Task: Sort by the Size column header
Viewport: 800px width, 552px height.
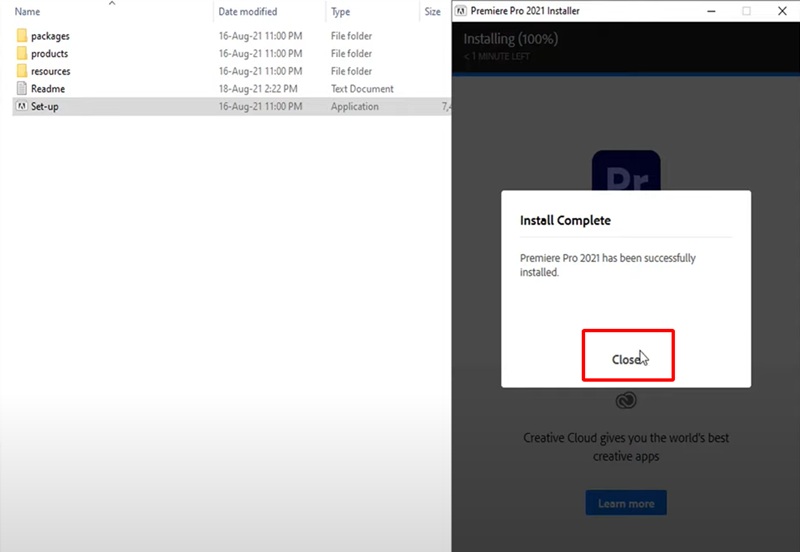Action: [x=432, y=11]
